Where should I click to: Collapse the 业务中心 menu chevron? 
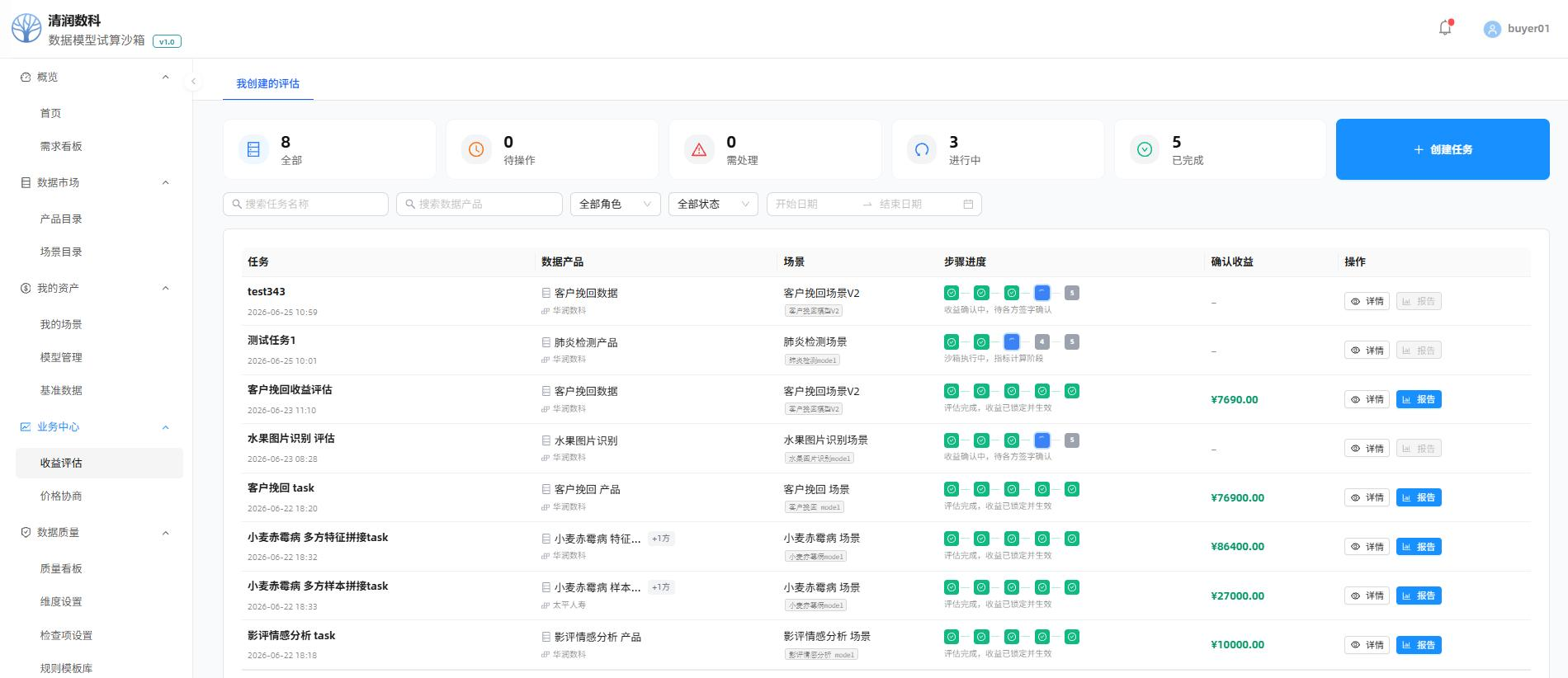tap(165, 426)
